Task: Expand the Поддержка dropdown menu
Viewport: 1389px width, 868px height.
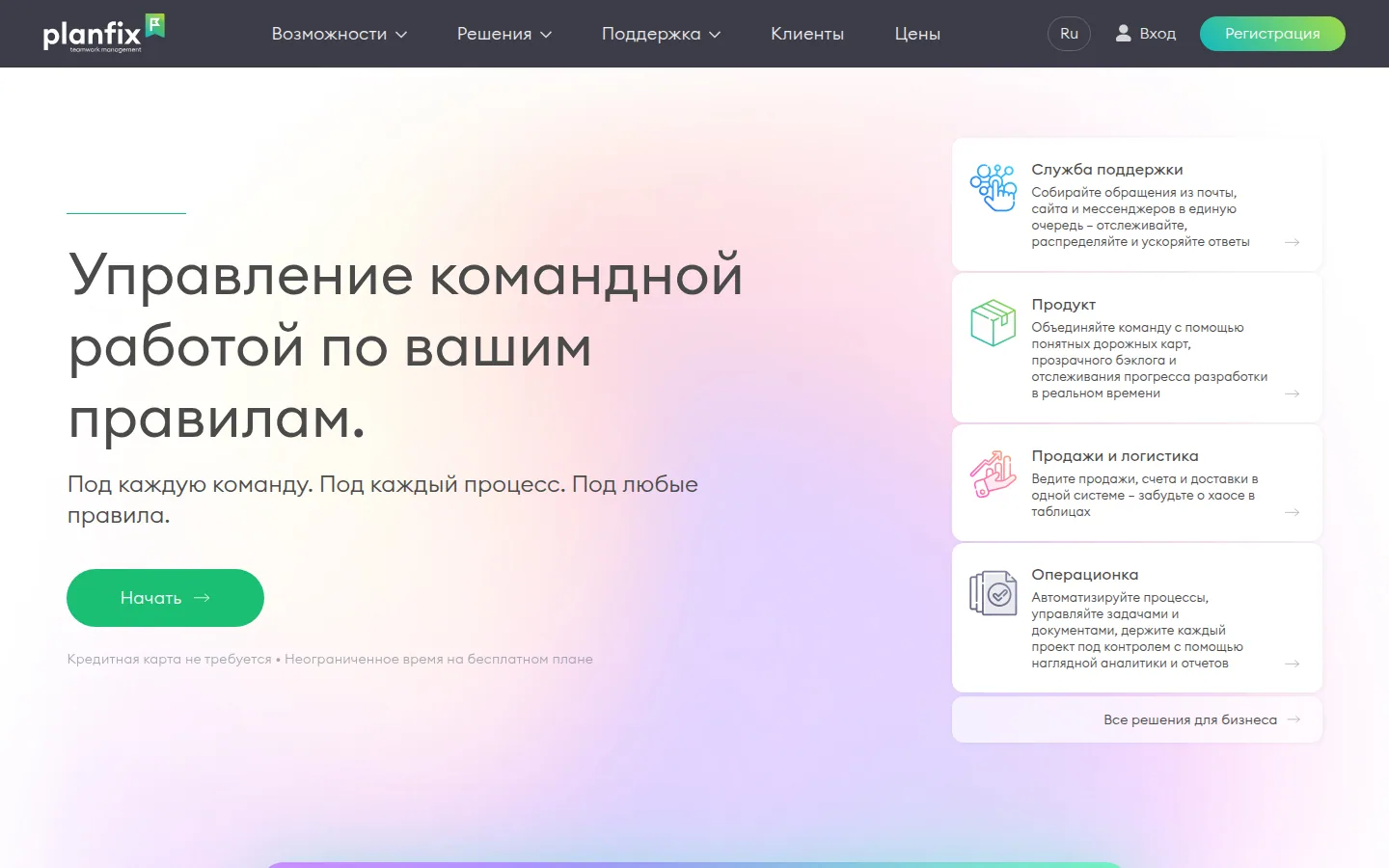Action: (x=662, y=34)
